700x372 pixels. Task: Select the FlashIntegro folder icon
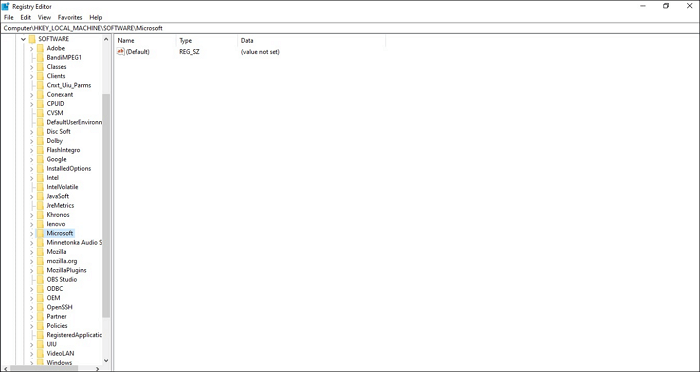[40, 150]
